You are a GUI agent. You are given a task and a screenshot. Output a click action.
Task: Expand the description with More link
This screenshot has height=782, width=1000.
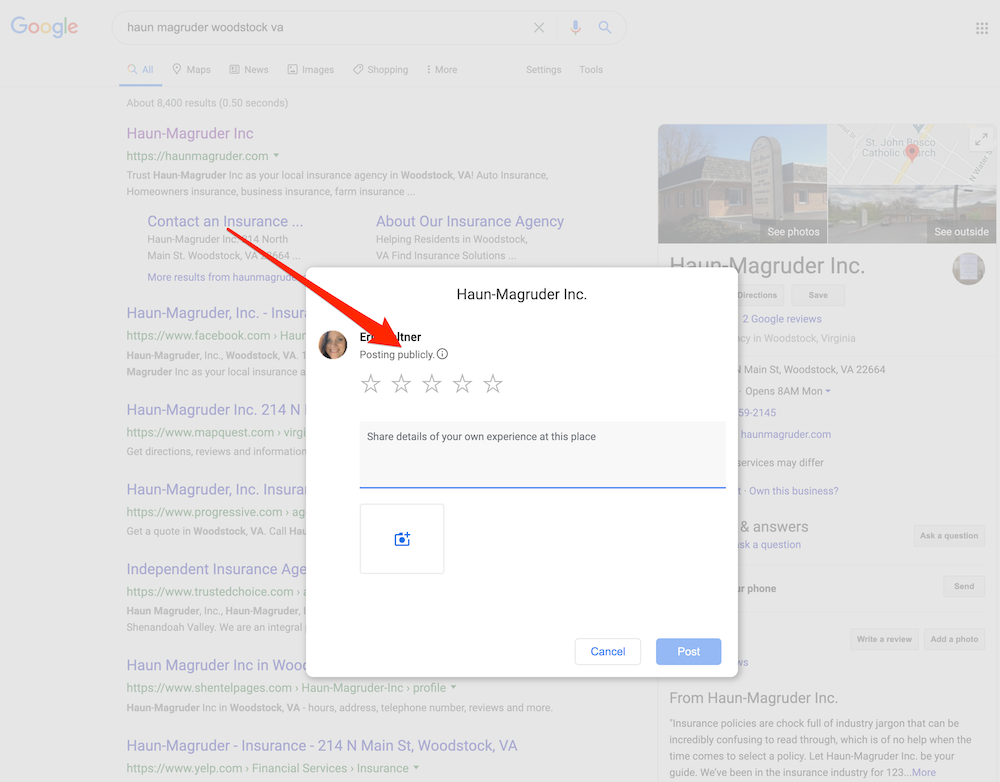(x=923, y=772)
